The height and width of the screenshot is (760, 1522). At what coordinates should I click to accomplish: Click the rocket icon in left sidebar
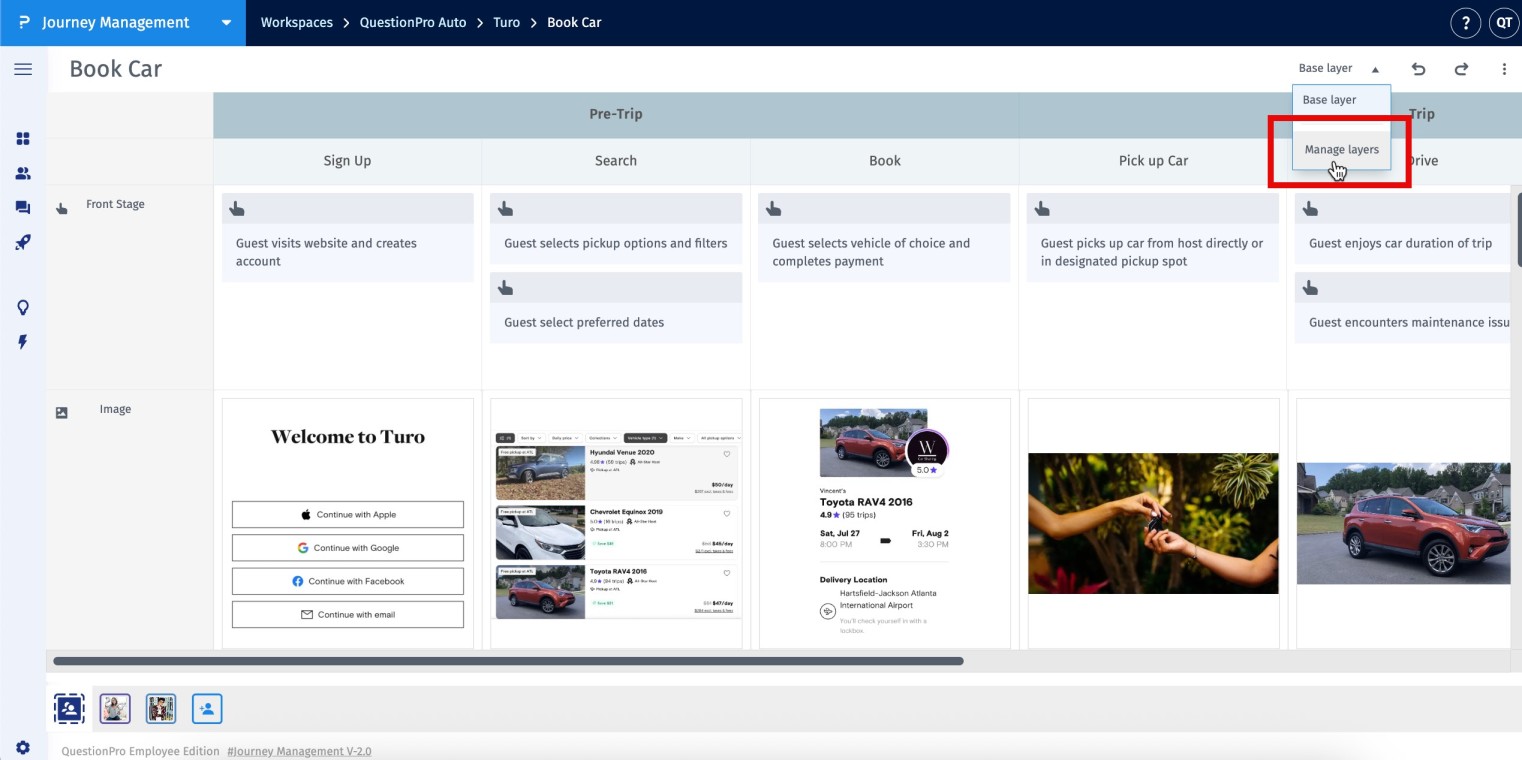23,242
